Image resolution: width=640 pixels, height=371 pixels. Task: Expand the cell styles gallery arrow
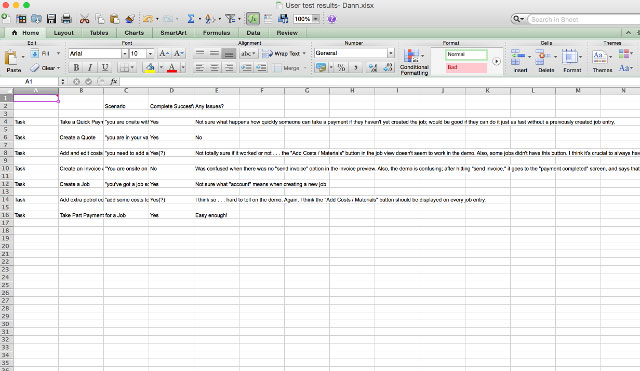pyautogui.click(x=496, y=62)
